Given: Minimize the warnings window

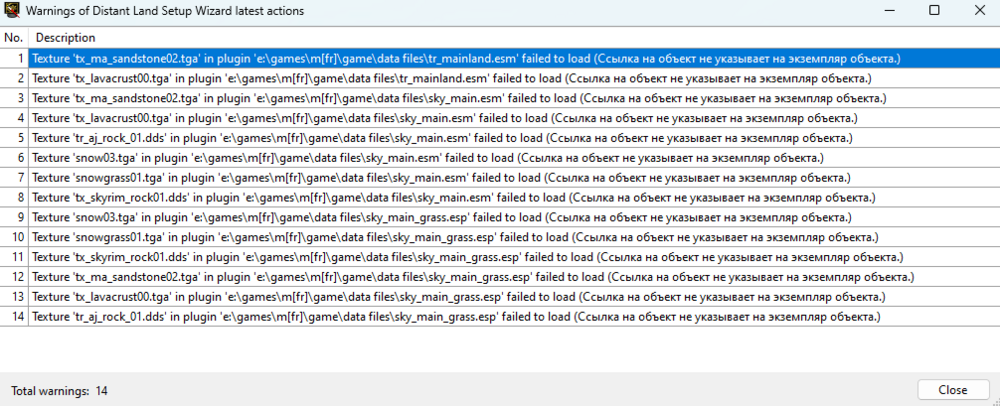Looking at the screenshot, I should 887,10.
